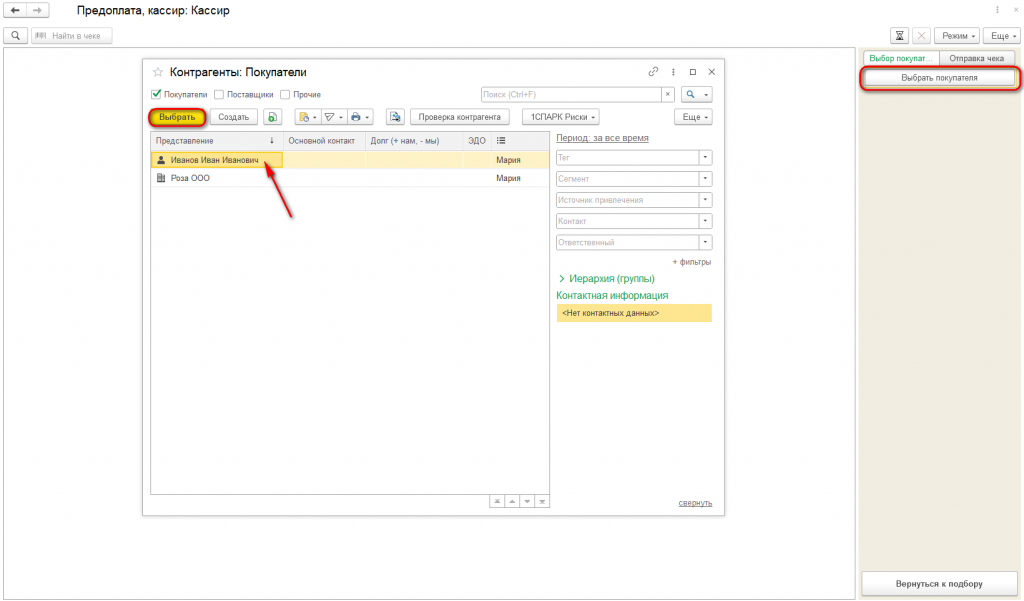Click the Проверка контрагента button
This screenshot has width=1024, height=601.
click(x=460, y=118)
